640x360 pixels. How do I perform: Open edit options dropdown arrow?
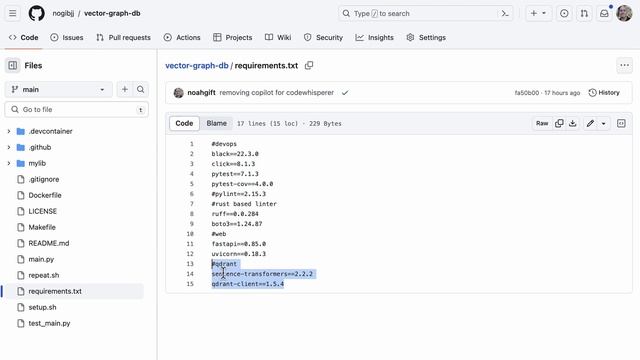(x=603, y=123)
